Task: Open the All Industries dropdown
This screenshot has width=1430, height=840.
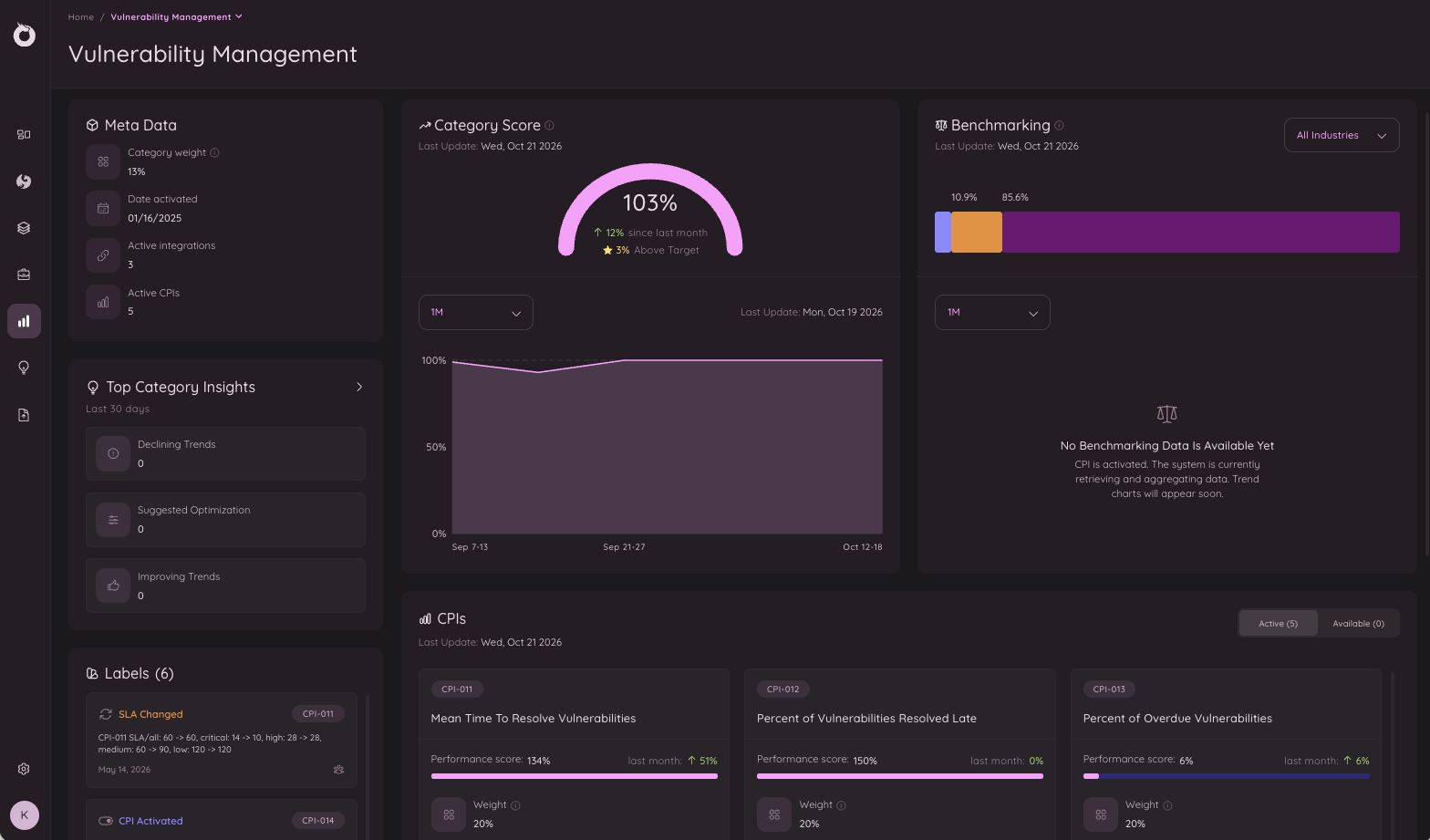Action: (1342, 135)
